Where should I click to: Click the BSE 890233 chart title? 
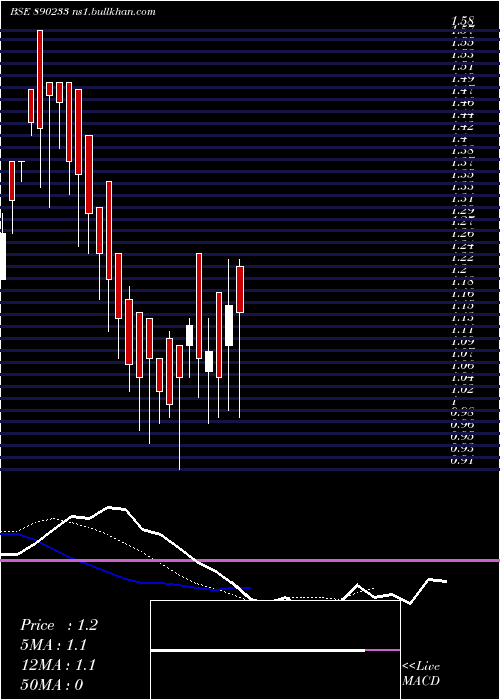tap(39, 12)
